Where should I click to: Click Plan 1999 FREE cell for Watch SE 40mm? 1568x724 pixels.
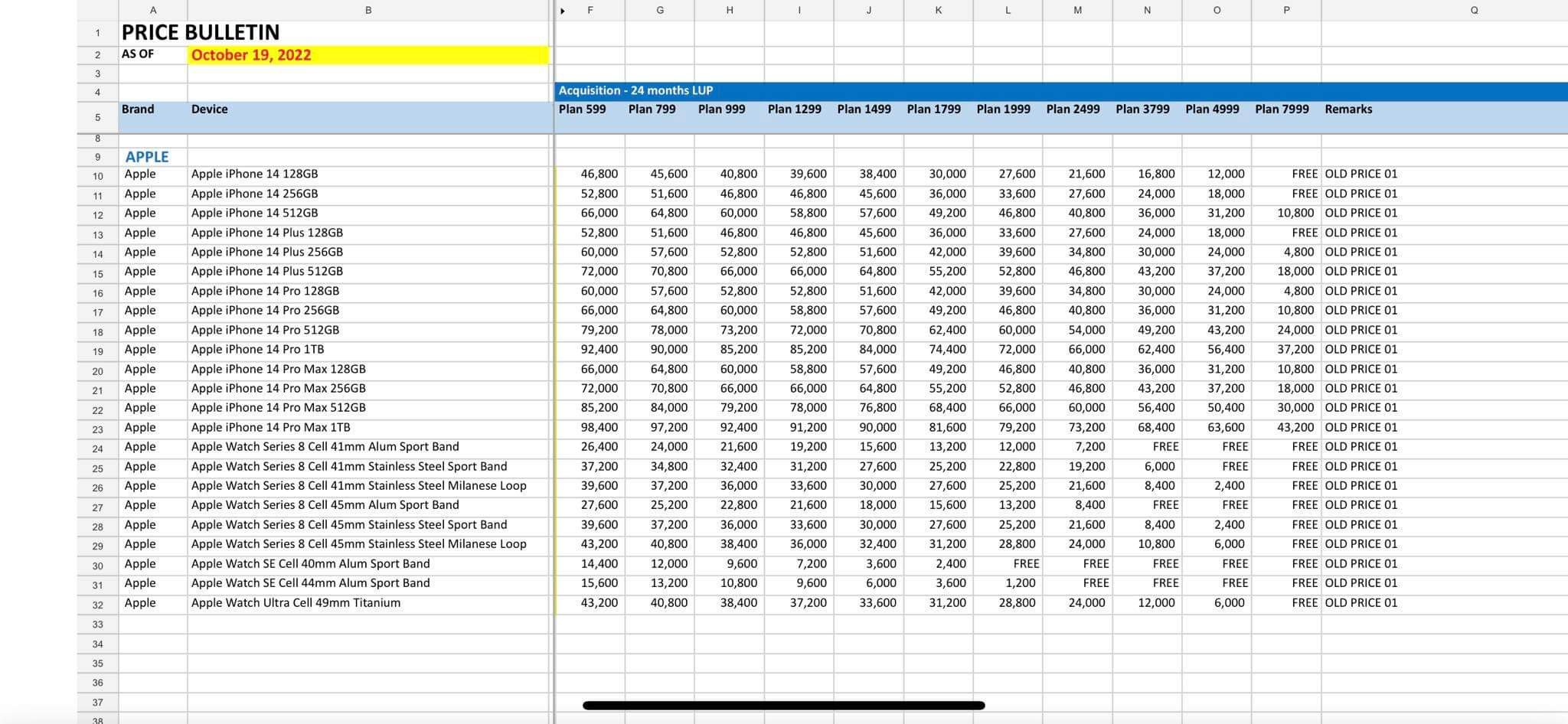[1026, 564]
